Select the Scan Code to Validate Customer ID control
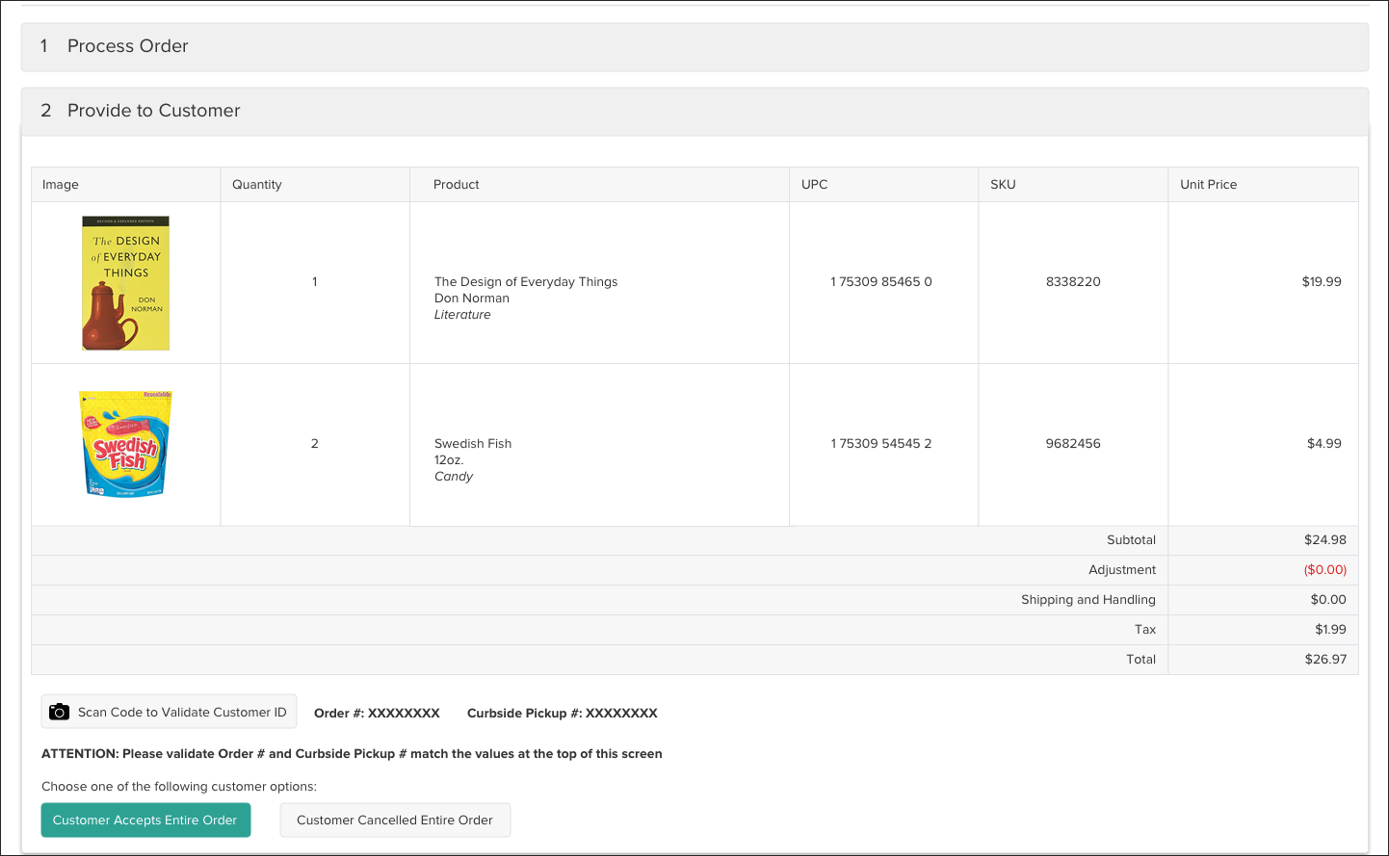Image resolution: width=1389 pixels, height=856 pixels. (x=168, y=711)
